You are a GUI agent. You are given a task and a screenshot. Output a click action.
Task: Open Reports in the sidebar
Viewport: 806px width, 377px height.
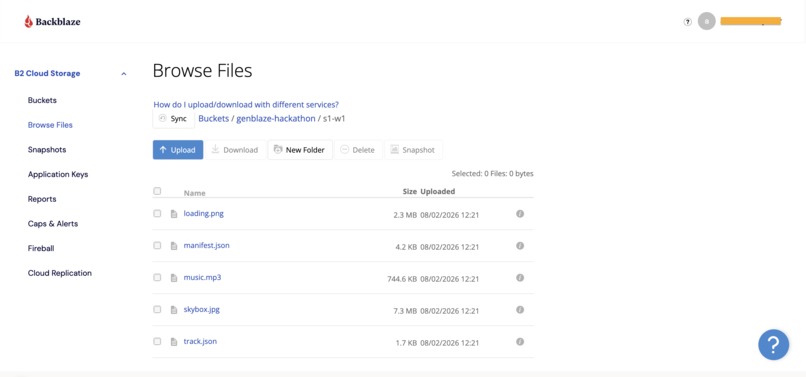(42, 199)
